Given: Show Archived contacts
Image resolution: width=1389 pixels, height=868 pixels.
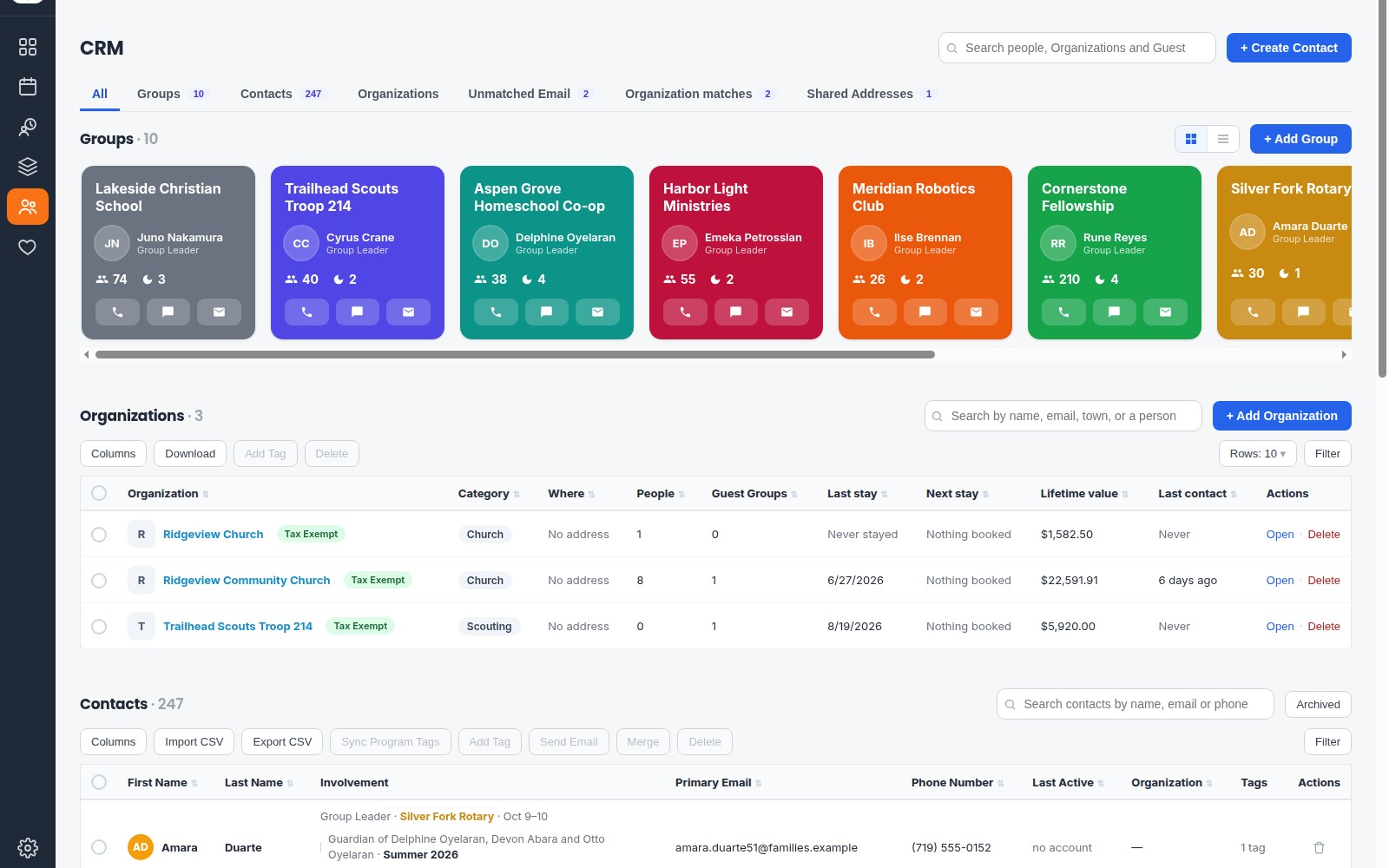Looking at the screenshot, I should click(x=1318, y=705).
